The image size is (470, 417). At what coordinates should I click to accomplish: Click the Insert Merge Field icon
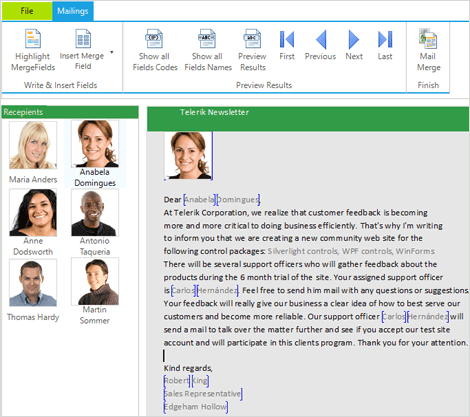[x=83, y=38]
